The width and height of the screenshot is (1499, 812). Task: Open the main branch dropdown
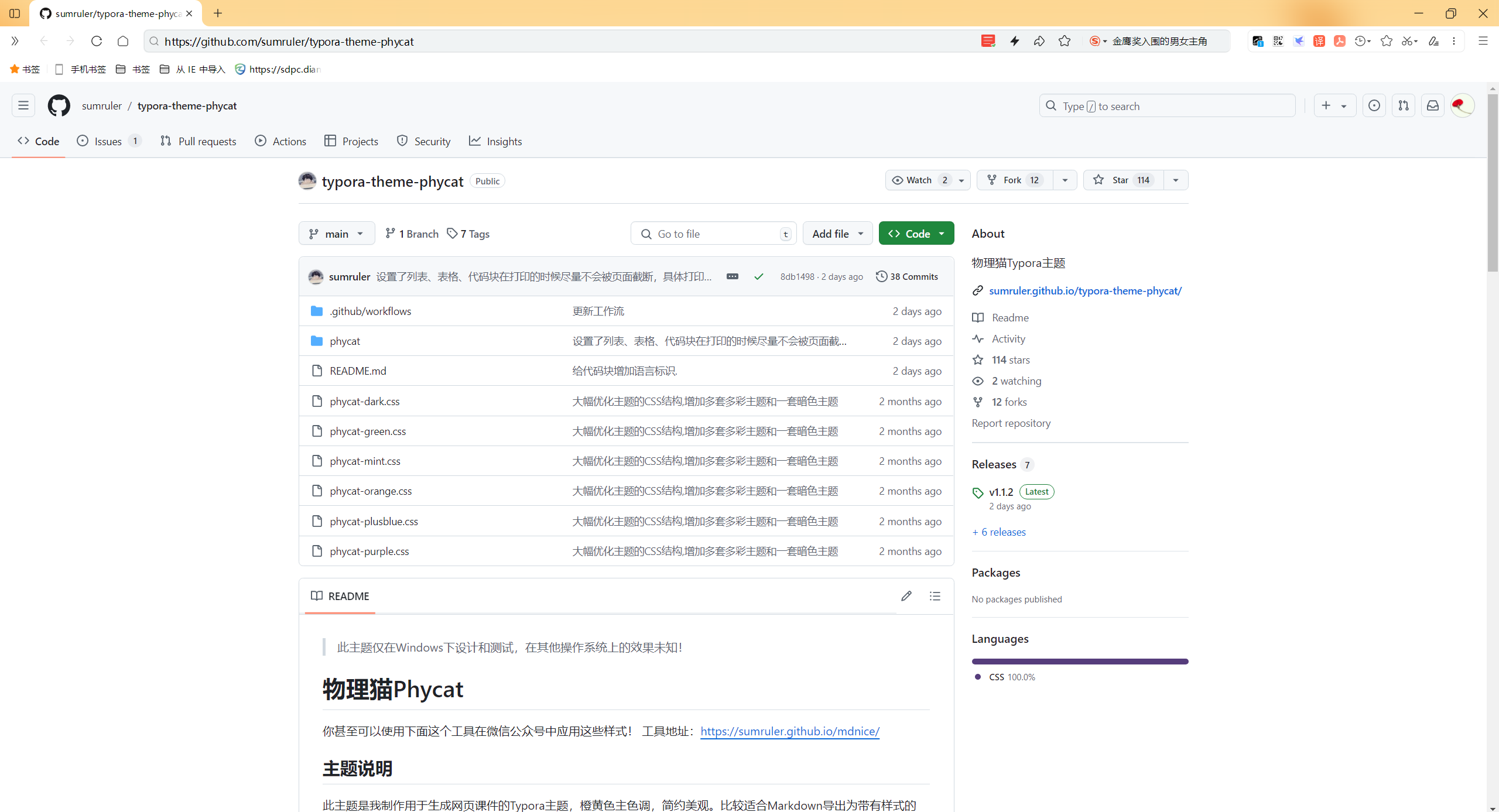[337, 234]
